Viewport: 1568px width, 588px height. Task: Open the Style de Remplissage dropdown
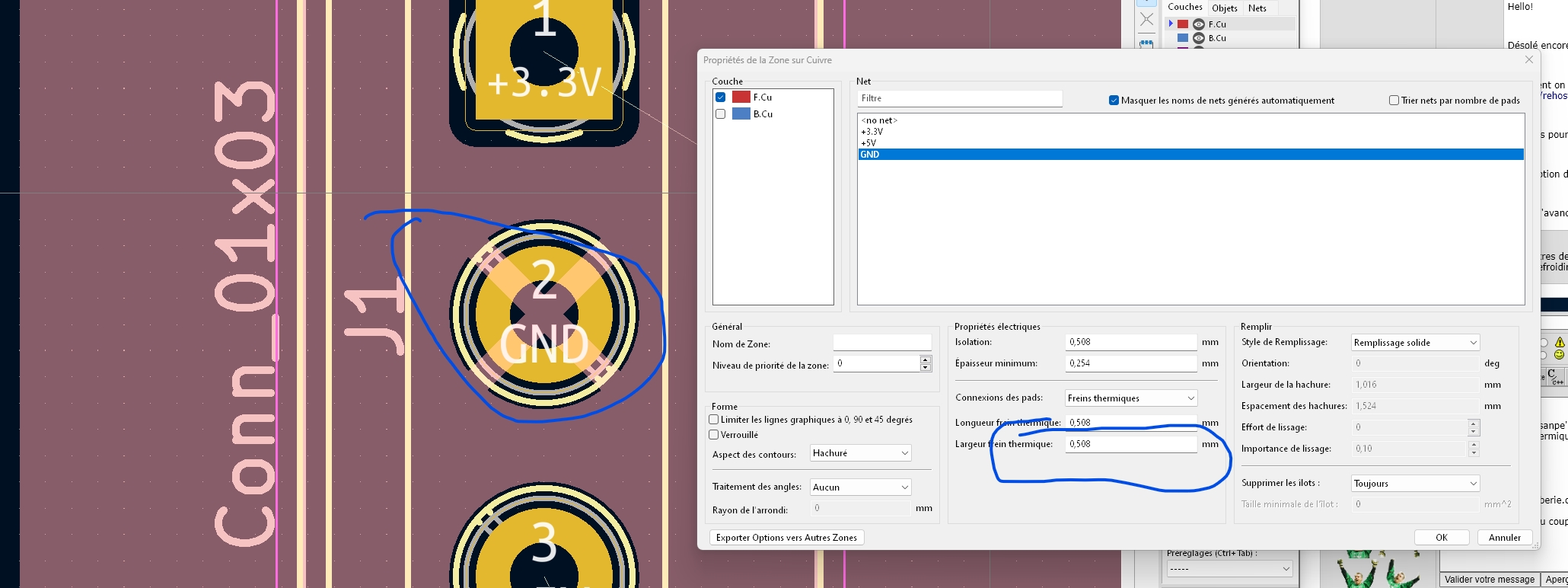1416,343
